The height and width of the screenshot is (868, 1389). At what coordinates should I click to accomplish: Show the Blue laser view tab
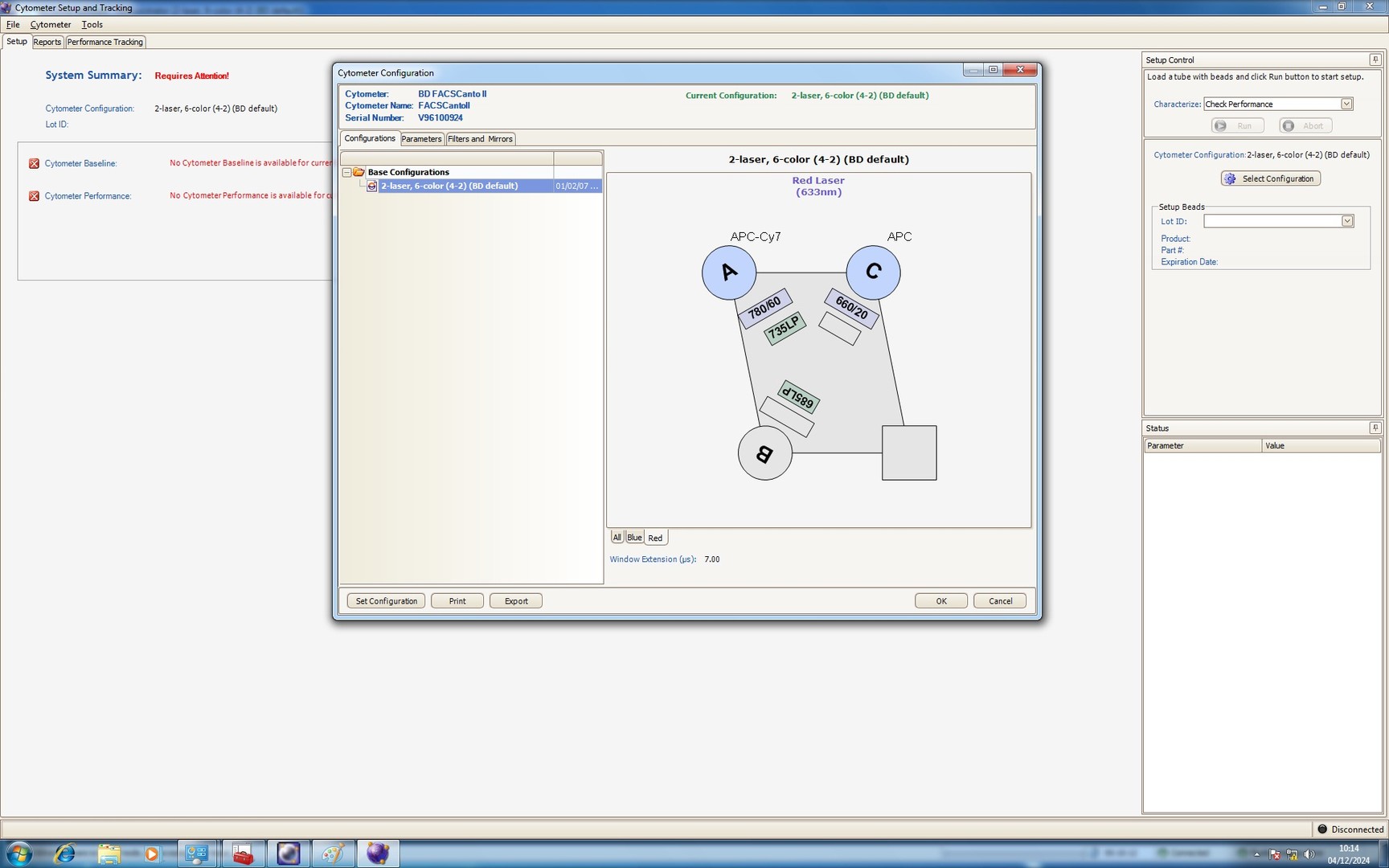coord(634,538)
